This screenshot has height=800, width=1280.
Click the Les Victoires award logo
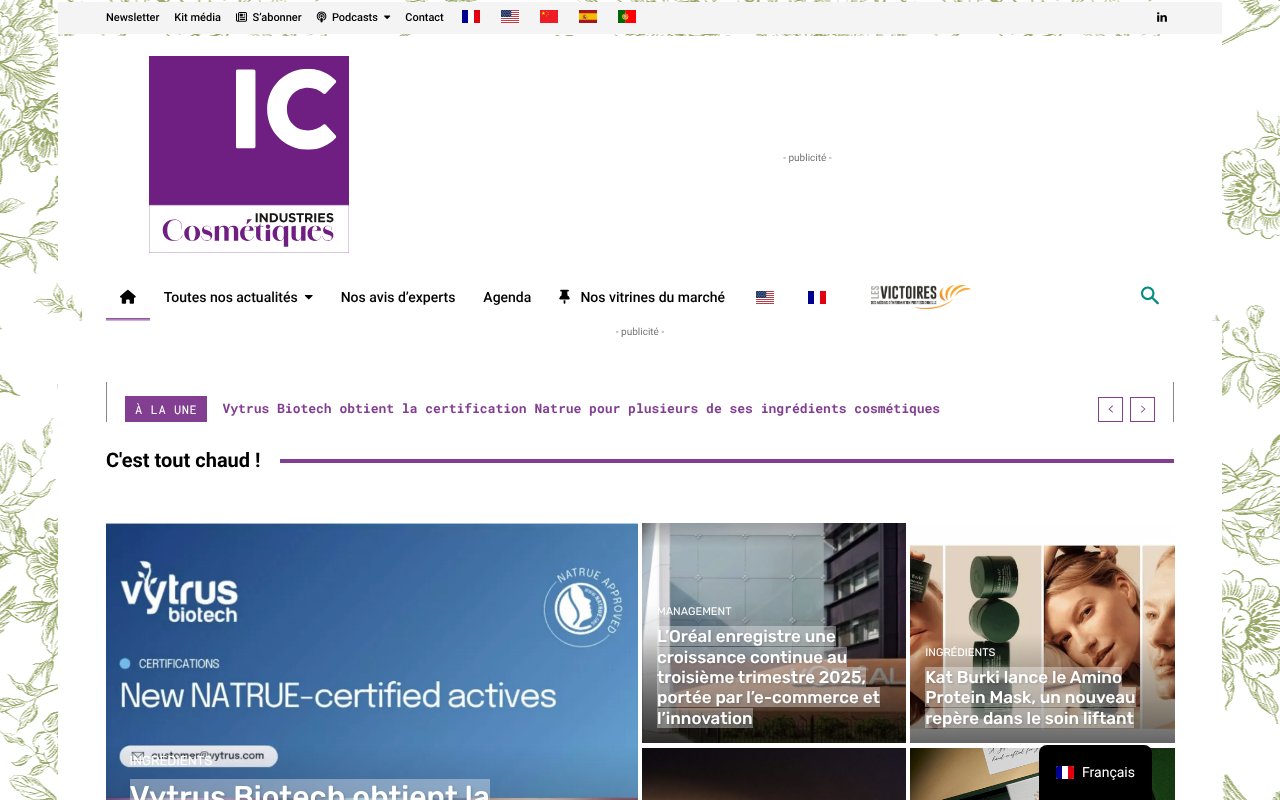[919, 296]
